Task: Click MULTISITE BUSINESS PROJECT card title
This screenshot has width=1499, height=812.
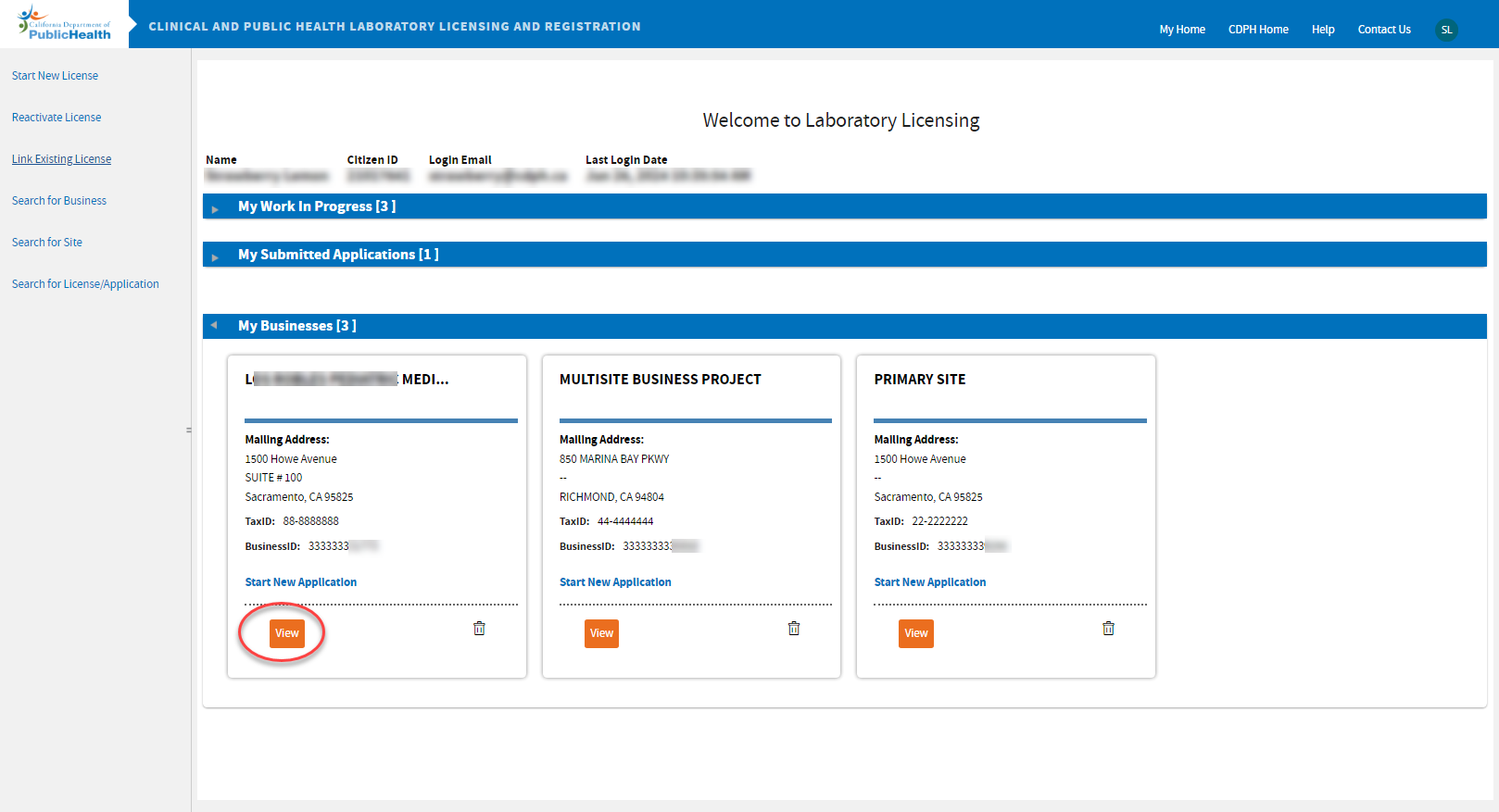Action: coord(661,380)
